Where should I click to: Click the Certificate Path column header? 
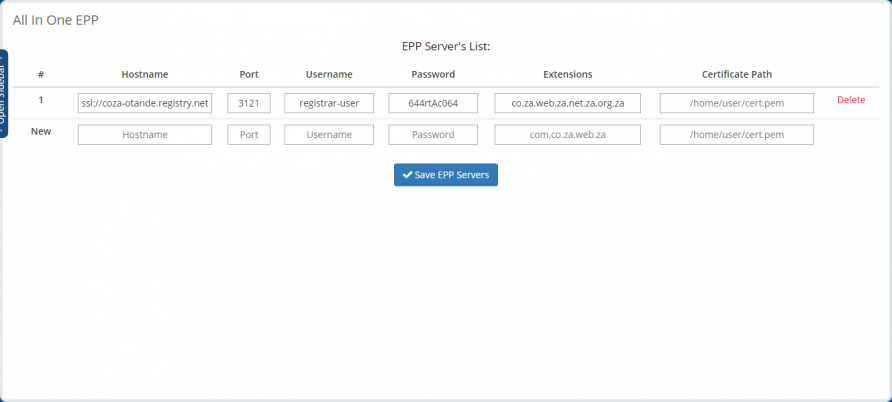(x=736, y=74)
